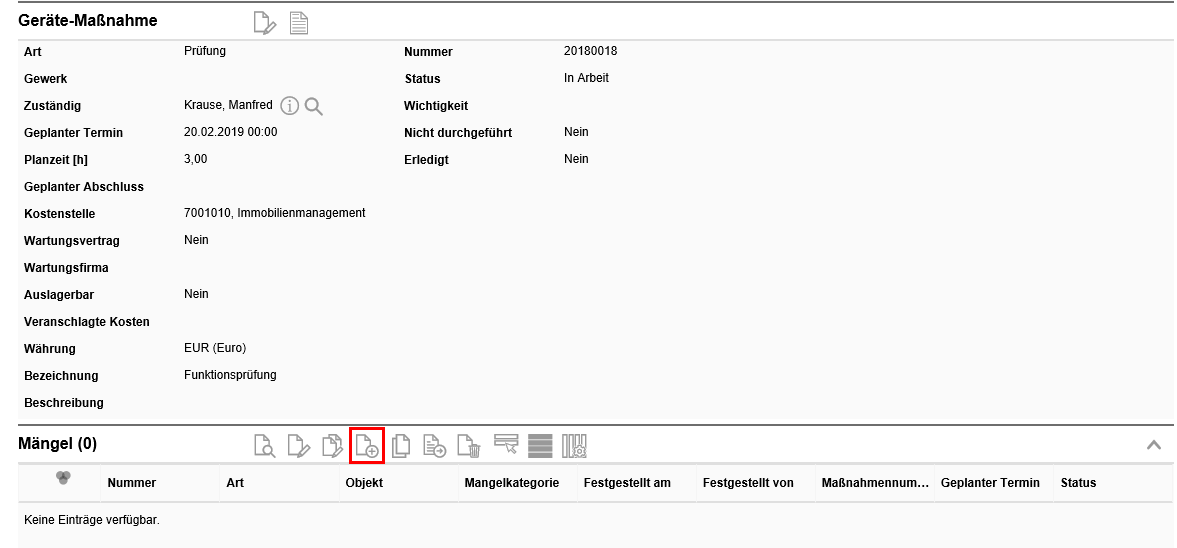Click the Status column header in Mängel table
Image resolution: width=1177 pixels, height=548 pixels.
pos(1078,483)
